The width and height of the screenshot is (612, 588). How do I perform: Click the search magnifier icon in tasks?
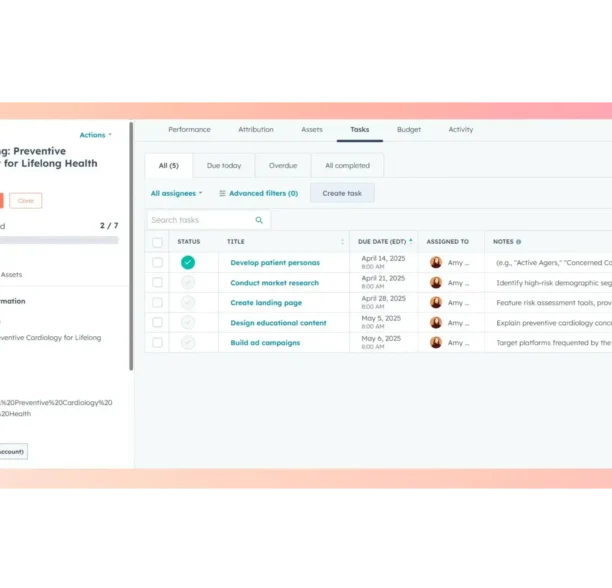pos(259,220)
